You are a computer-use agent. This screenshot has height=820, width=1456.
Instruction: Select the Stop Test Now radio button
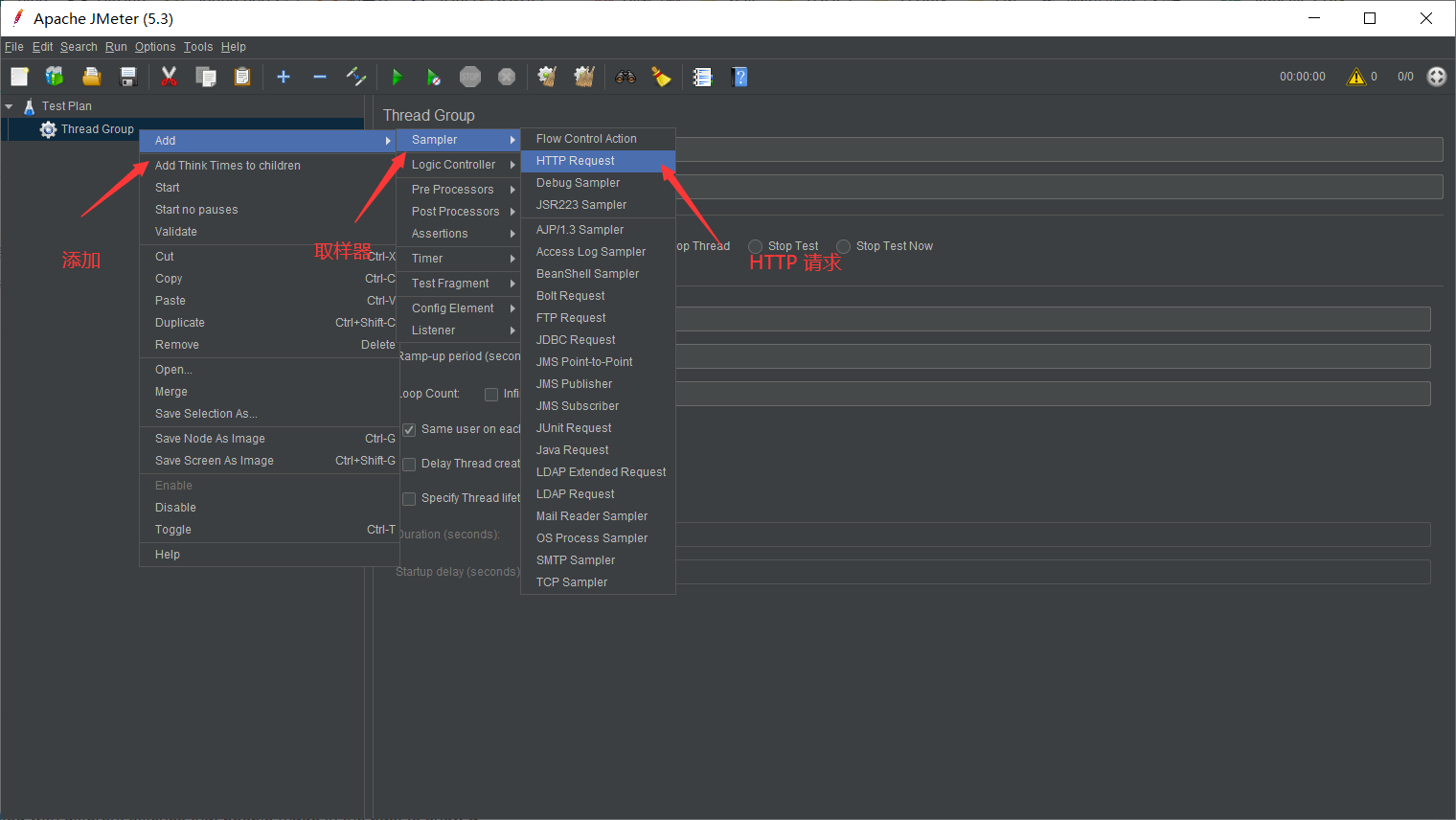click(x=844, y=246)
